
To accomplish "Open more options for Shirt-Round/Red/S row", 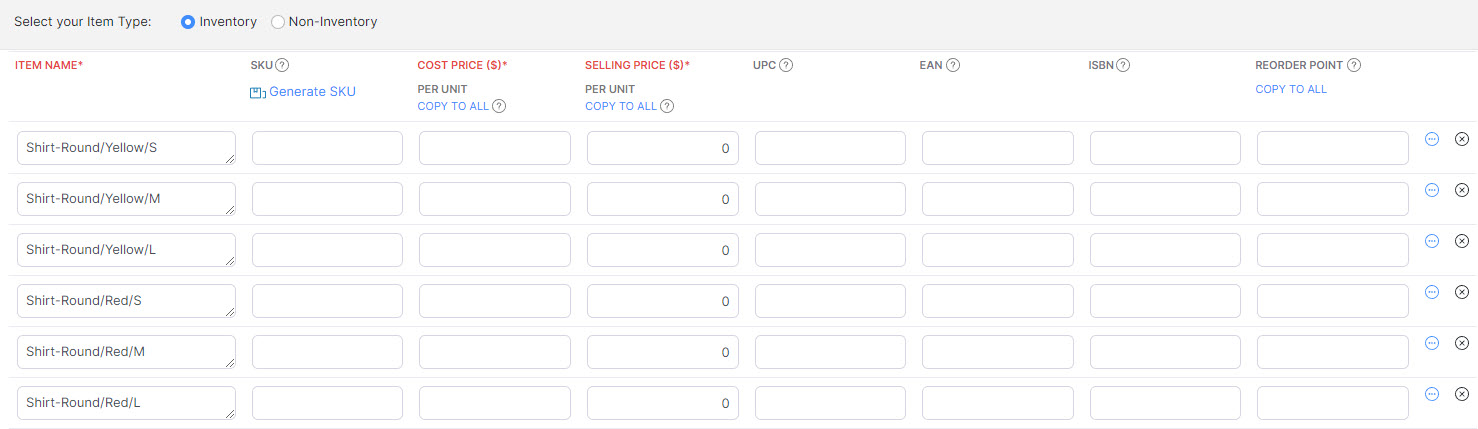I will point(1432,292).
